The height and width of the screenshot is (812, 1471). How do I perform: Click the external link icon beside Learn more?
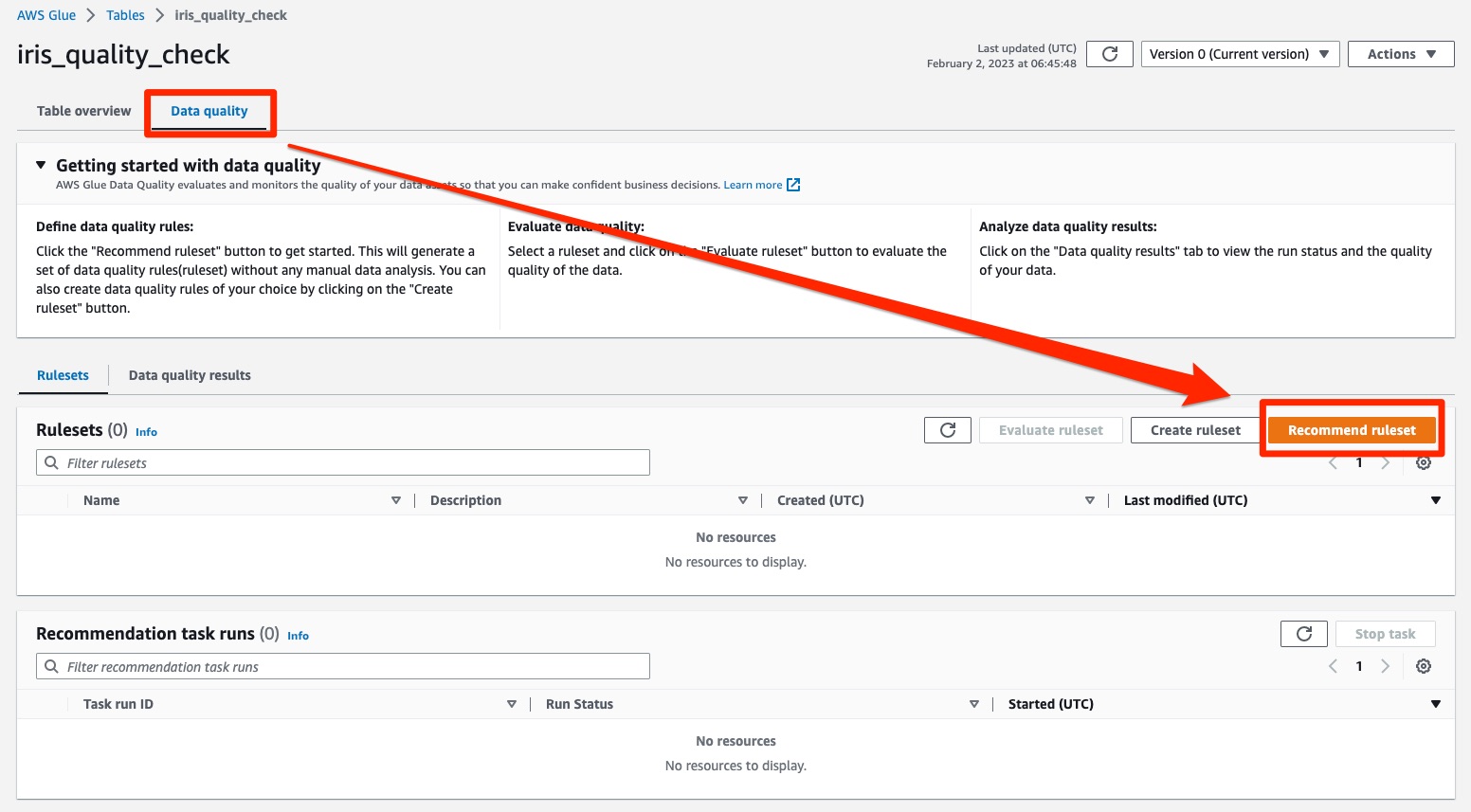pyautogui.click(x=793, y=185)
